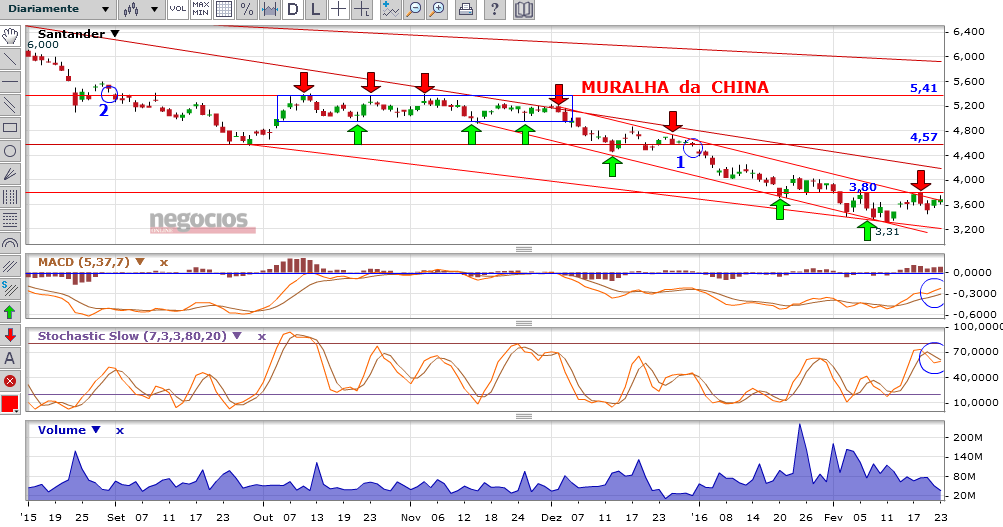Select the circle drawing tool
Viewport: 1003px width, 527px height.
(10, 151)
